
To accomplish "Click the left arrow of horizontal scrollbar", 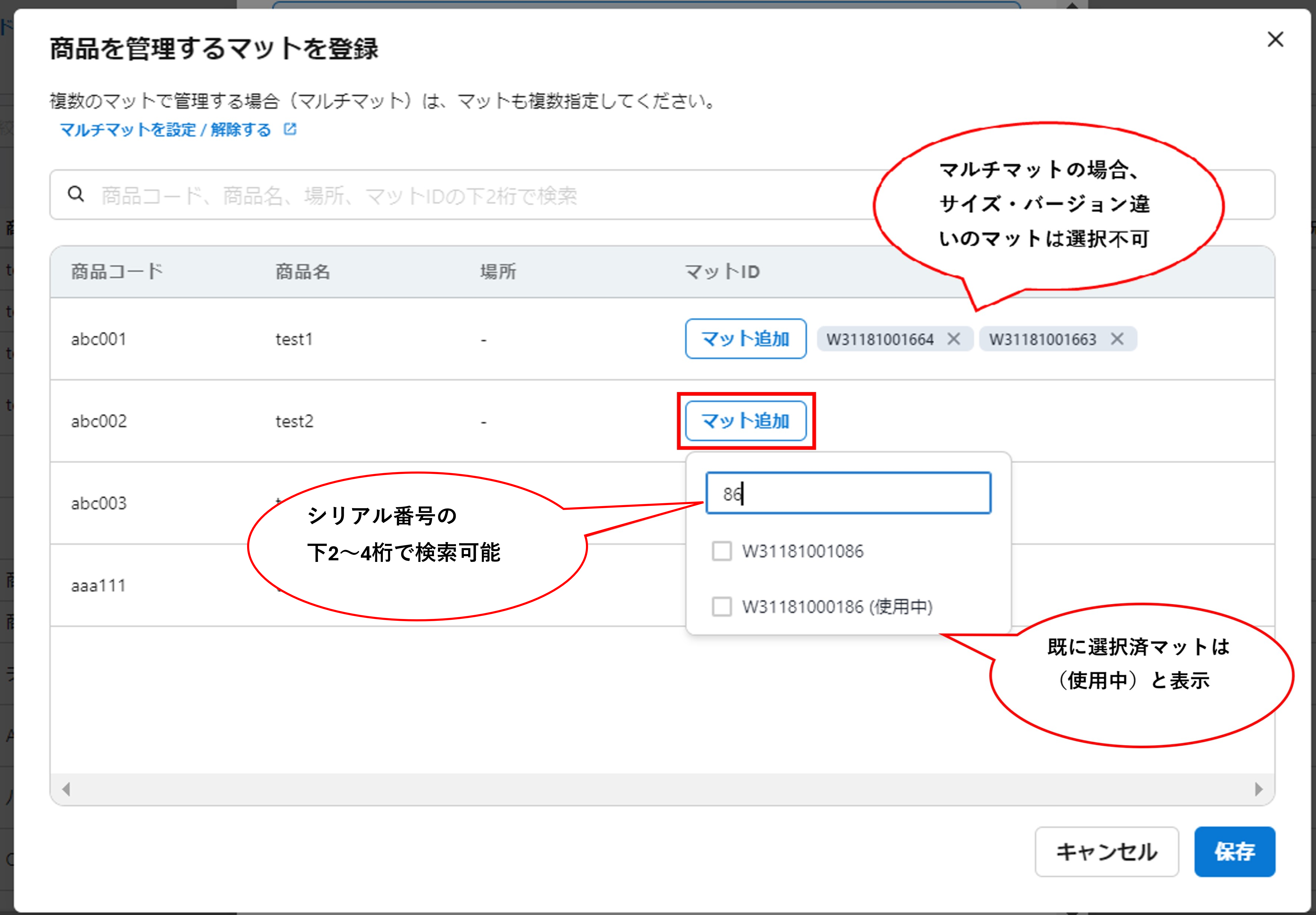I will point(66,789).
